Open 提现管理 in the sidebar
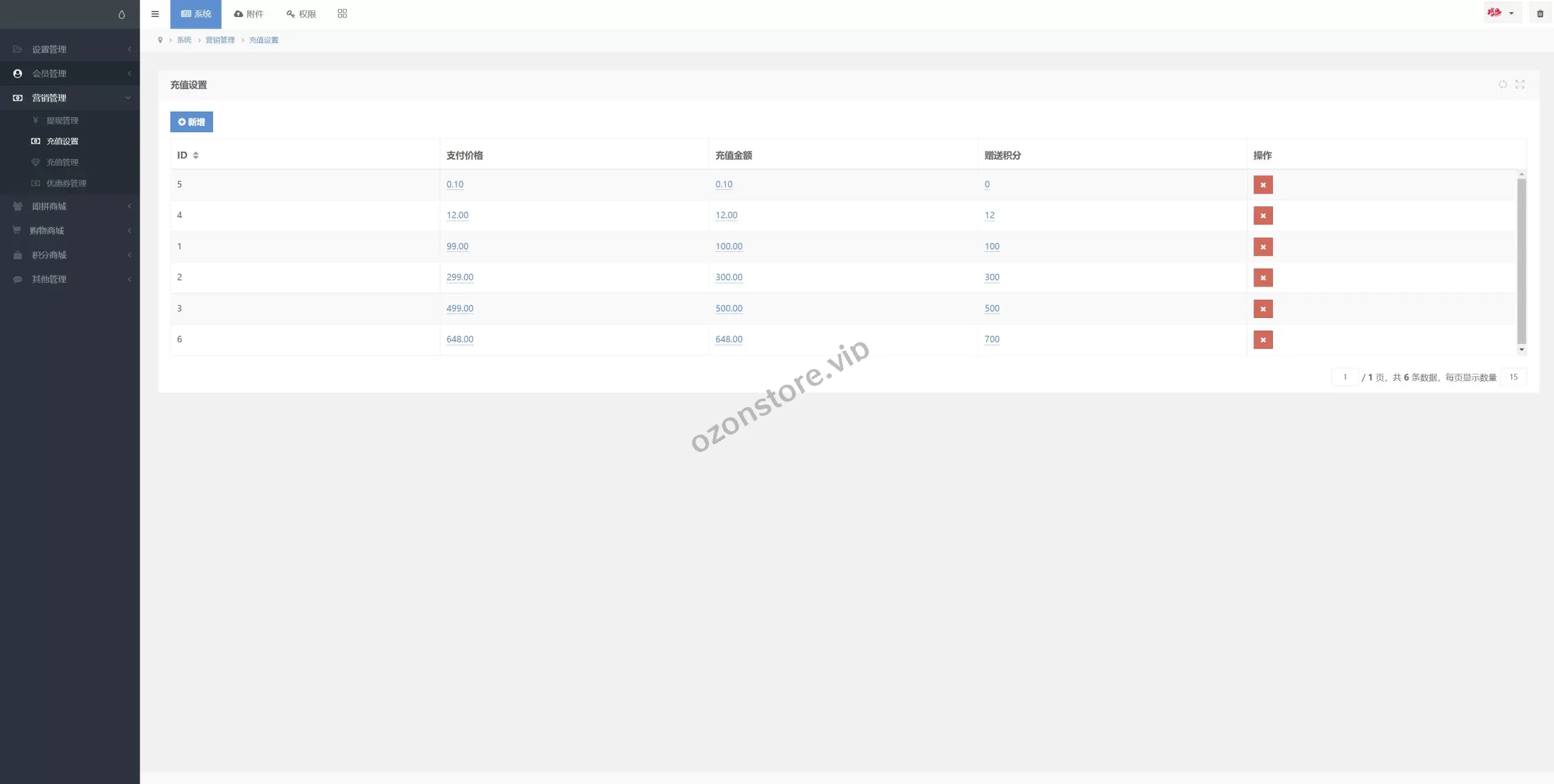Viewport: 1554px width, 784px height. point(62,120)
